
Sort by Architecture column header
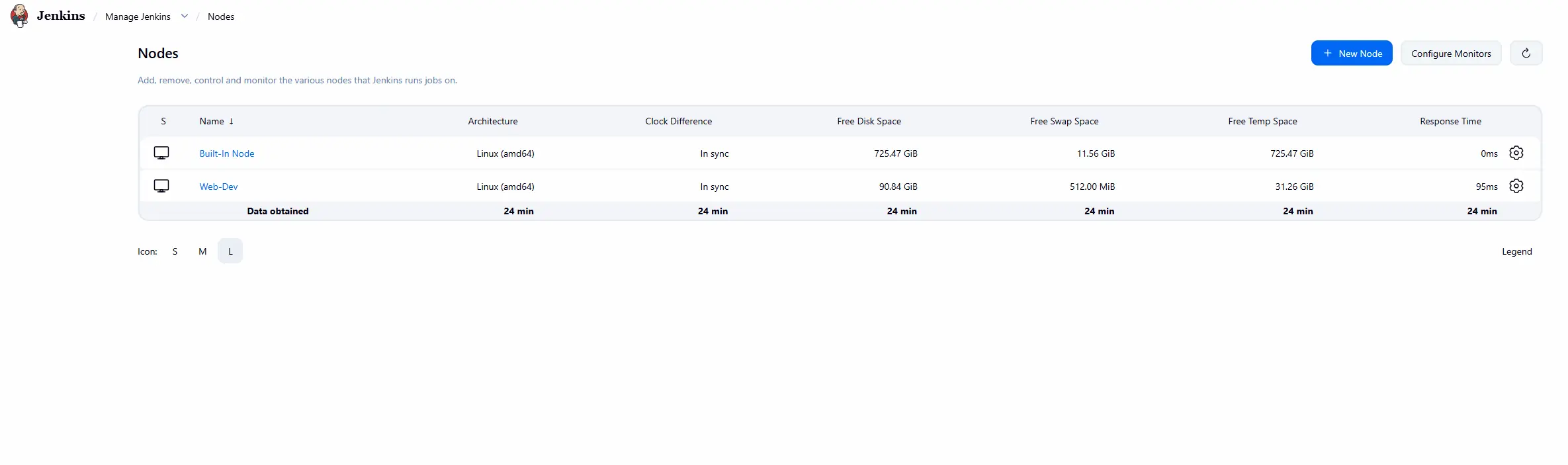point(493,121)
